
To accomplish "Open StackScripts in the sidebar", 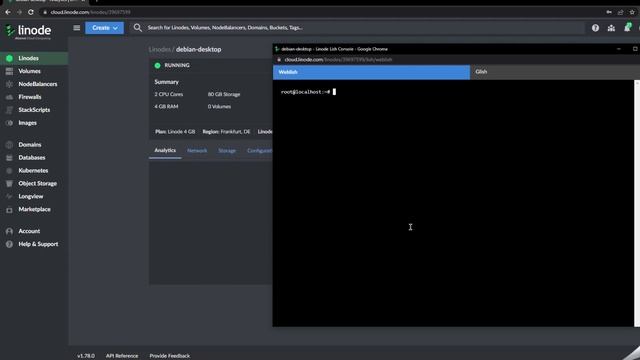I will [x=34, y=110].
